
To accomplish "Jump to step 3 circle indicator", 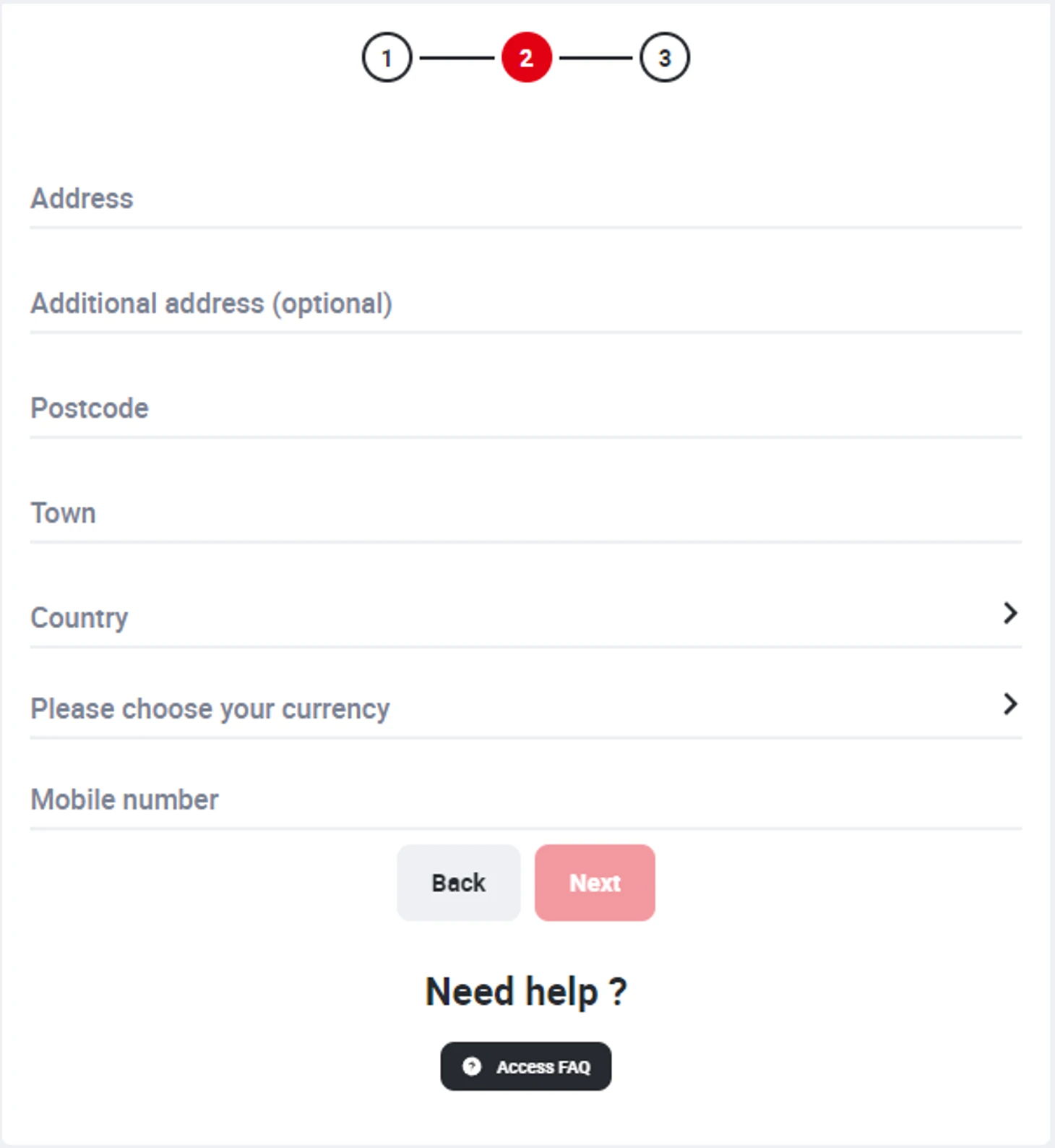I will pyautogui.click(x=665, y=57).
